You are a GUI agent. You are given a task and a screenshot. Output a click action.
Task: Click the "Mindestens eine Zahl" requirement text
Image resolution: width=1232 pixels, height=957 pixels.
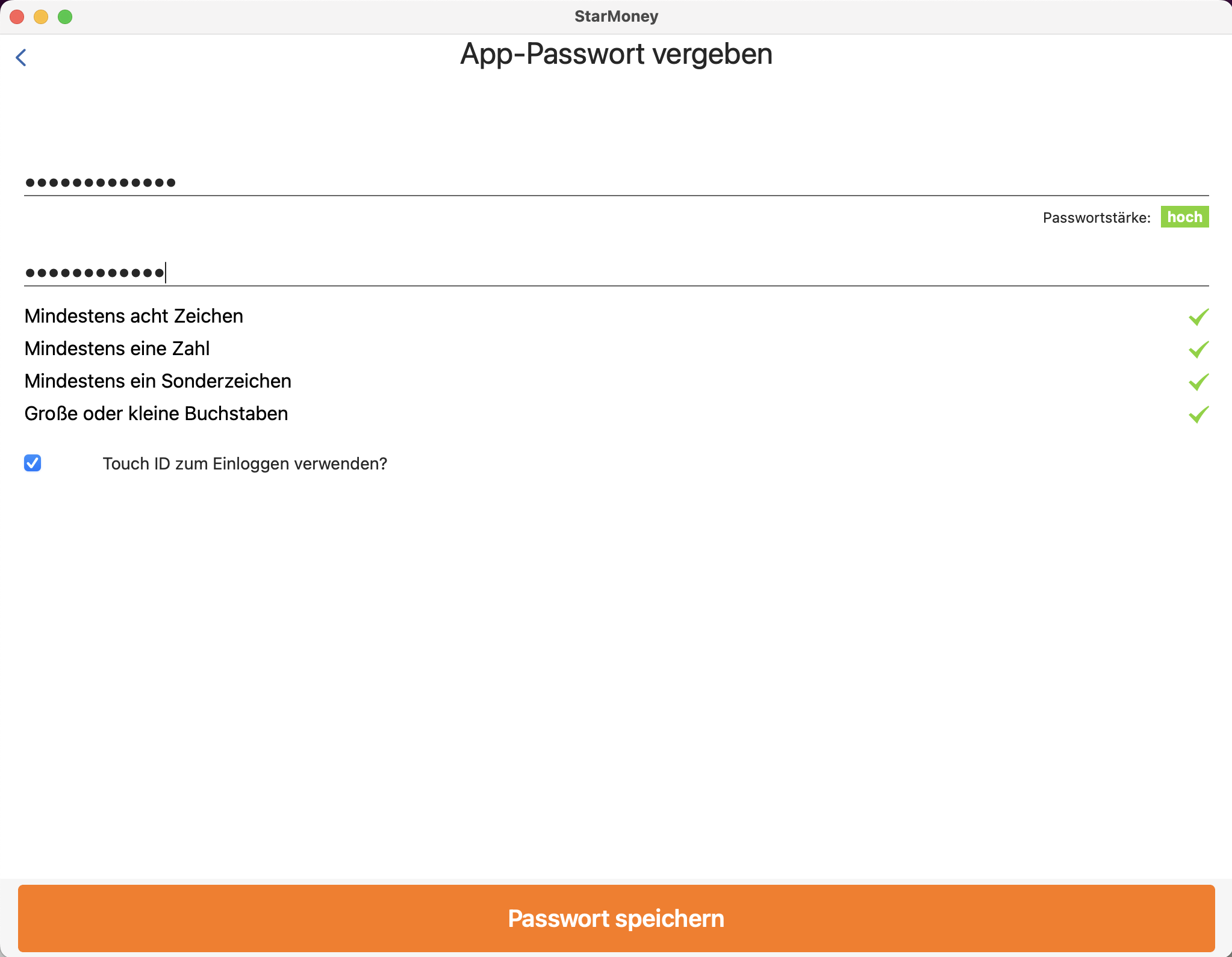[x=117, y=348]
